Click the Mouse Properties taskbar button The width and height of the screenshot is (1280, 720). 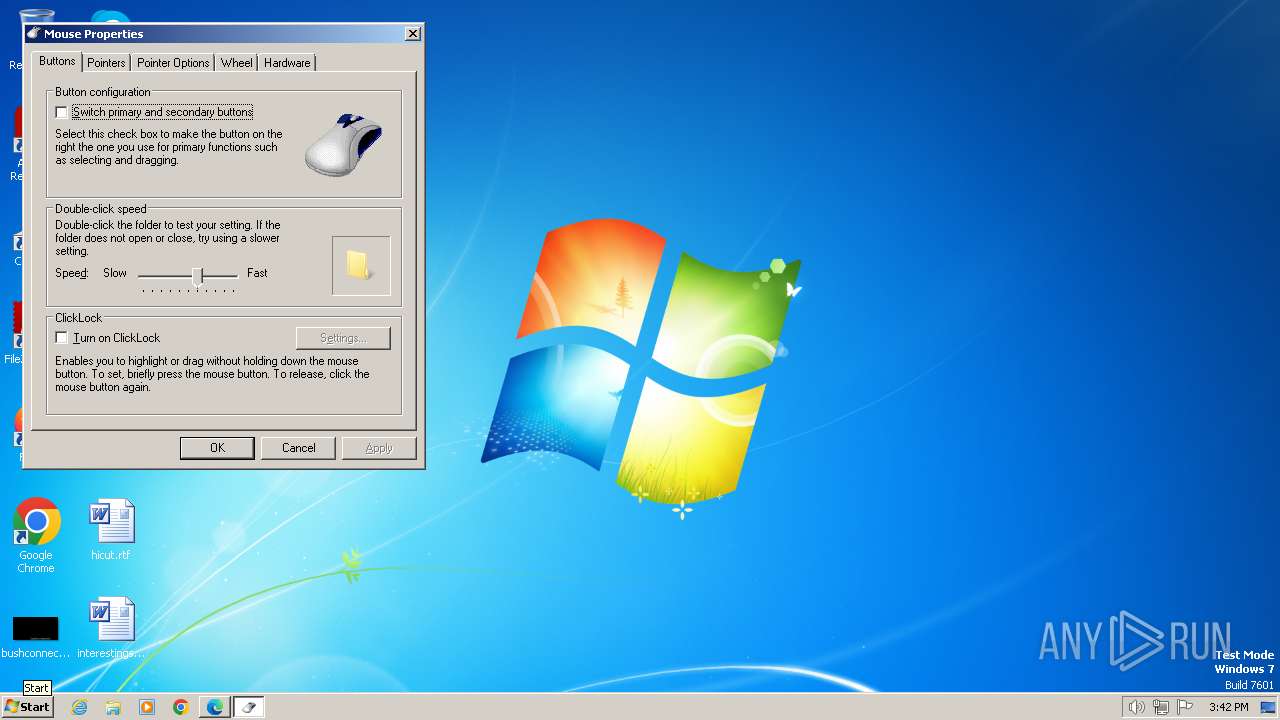[249, 707]
